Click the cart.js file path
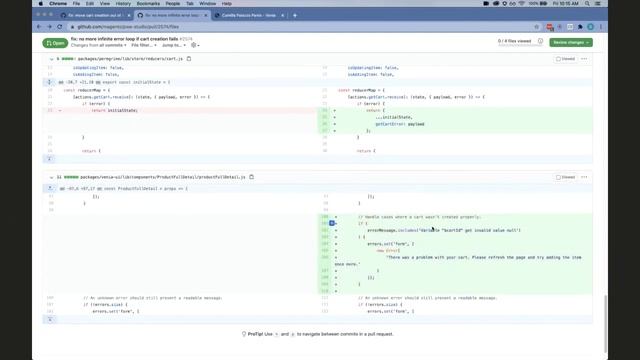The image size is (640, 360). tap(130, 59)
